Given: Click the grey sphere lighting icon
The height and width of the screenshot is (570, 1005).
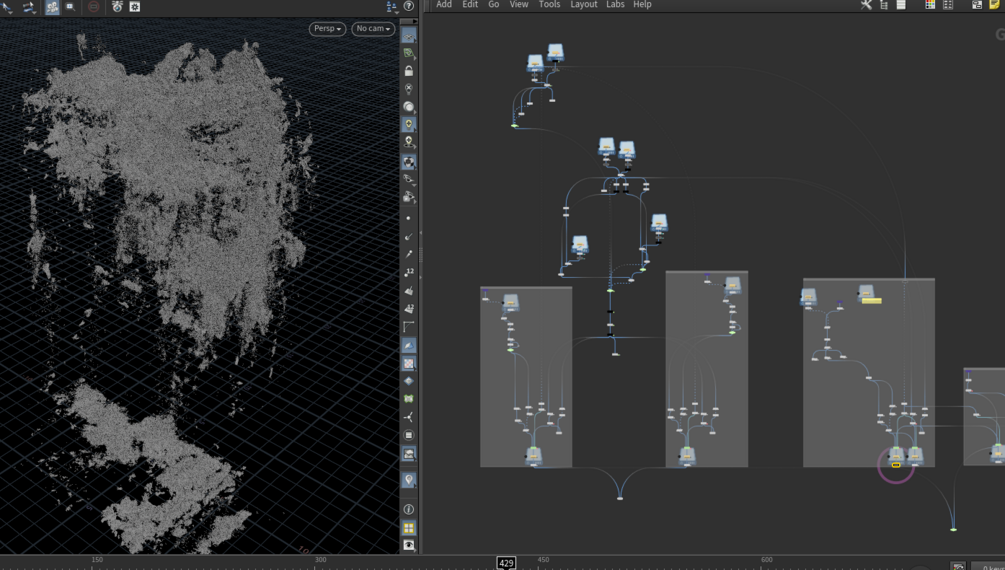Looking at the screenshot, I should (x=408, y=106).
